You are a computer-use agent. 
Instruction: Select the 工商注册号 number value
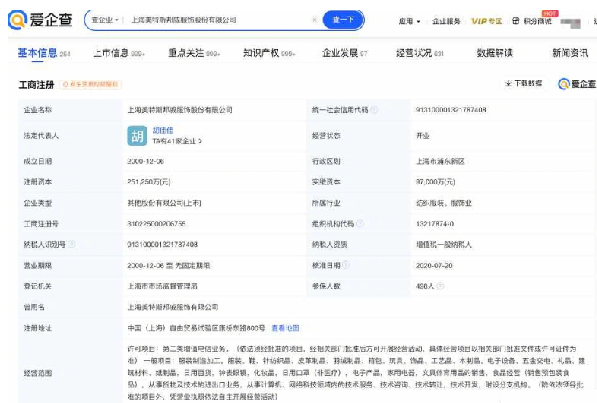pyautogui.click(x=156, y=224)
